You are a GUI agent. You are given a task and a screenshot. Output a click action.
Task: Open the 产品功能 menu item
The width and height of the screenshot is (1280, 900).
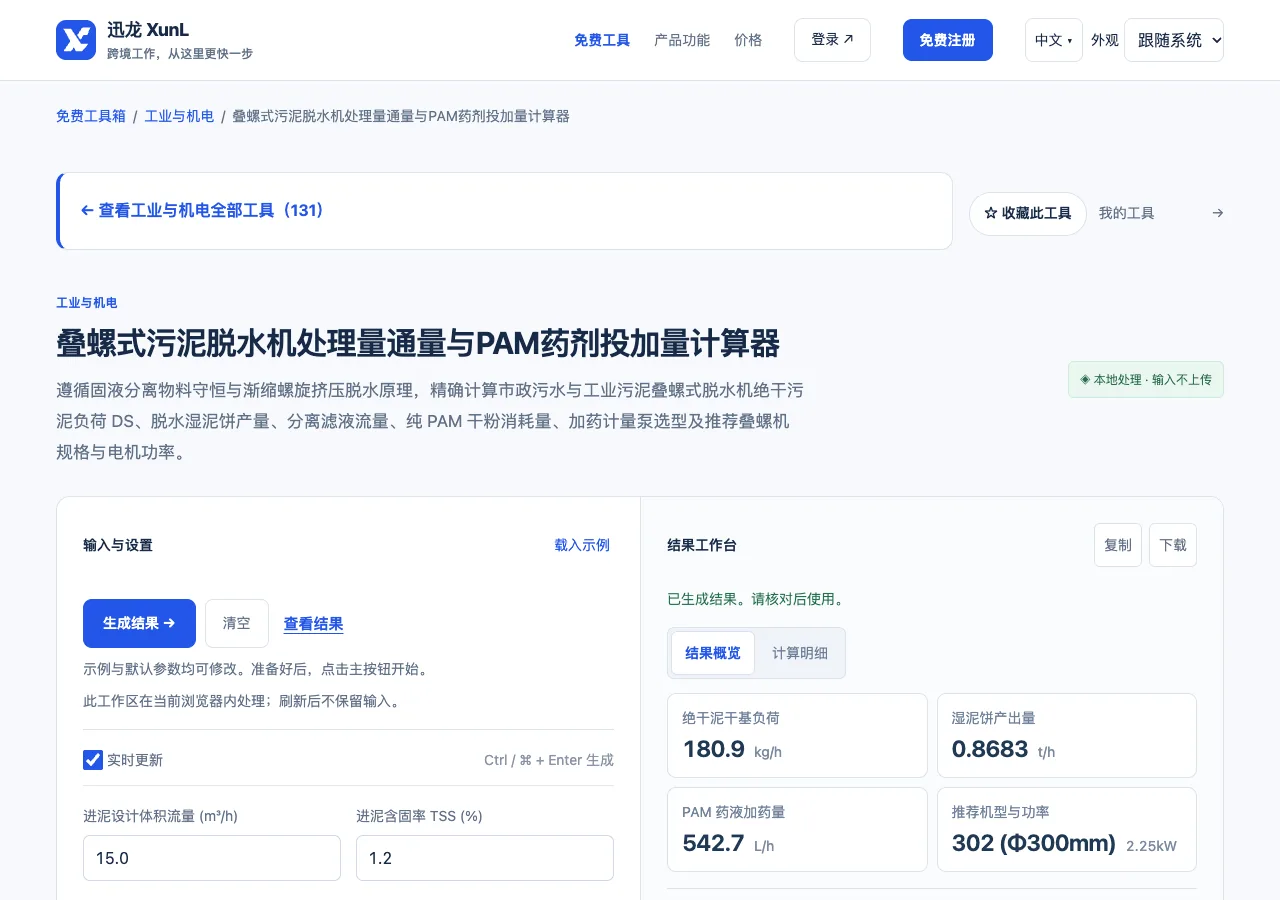(x=682, y=40)
